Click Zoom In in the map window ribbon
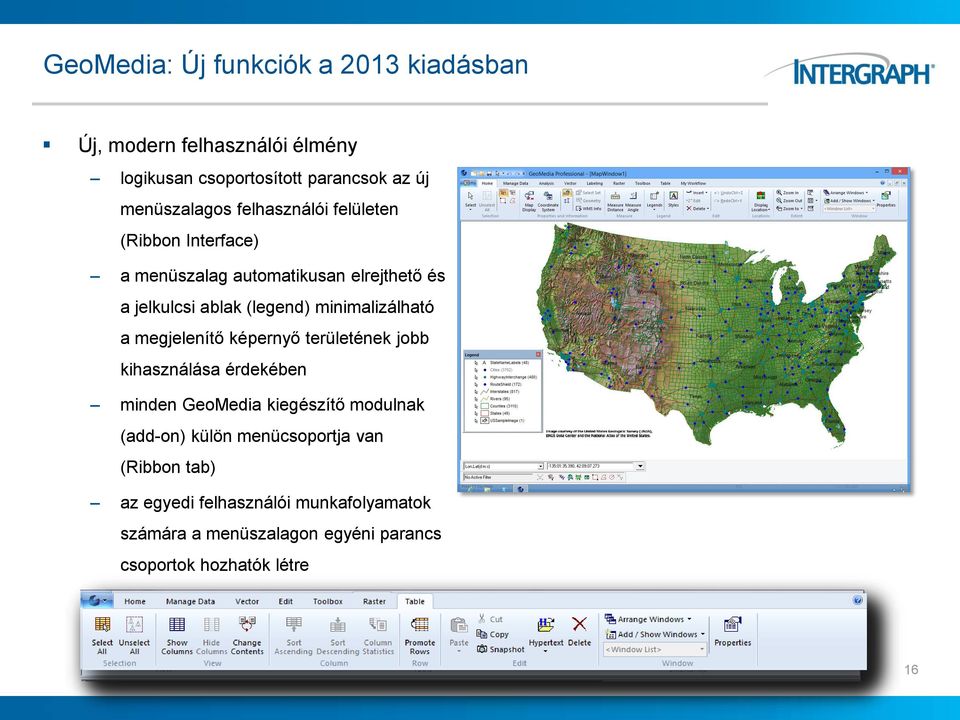Viewport: 960px width, 720px height. 788,192
